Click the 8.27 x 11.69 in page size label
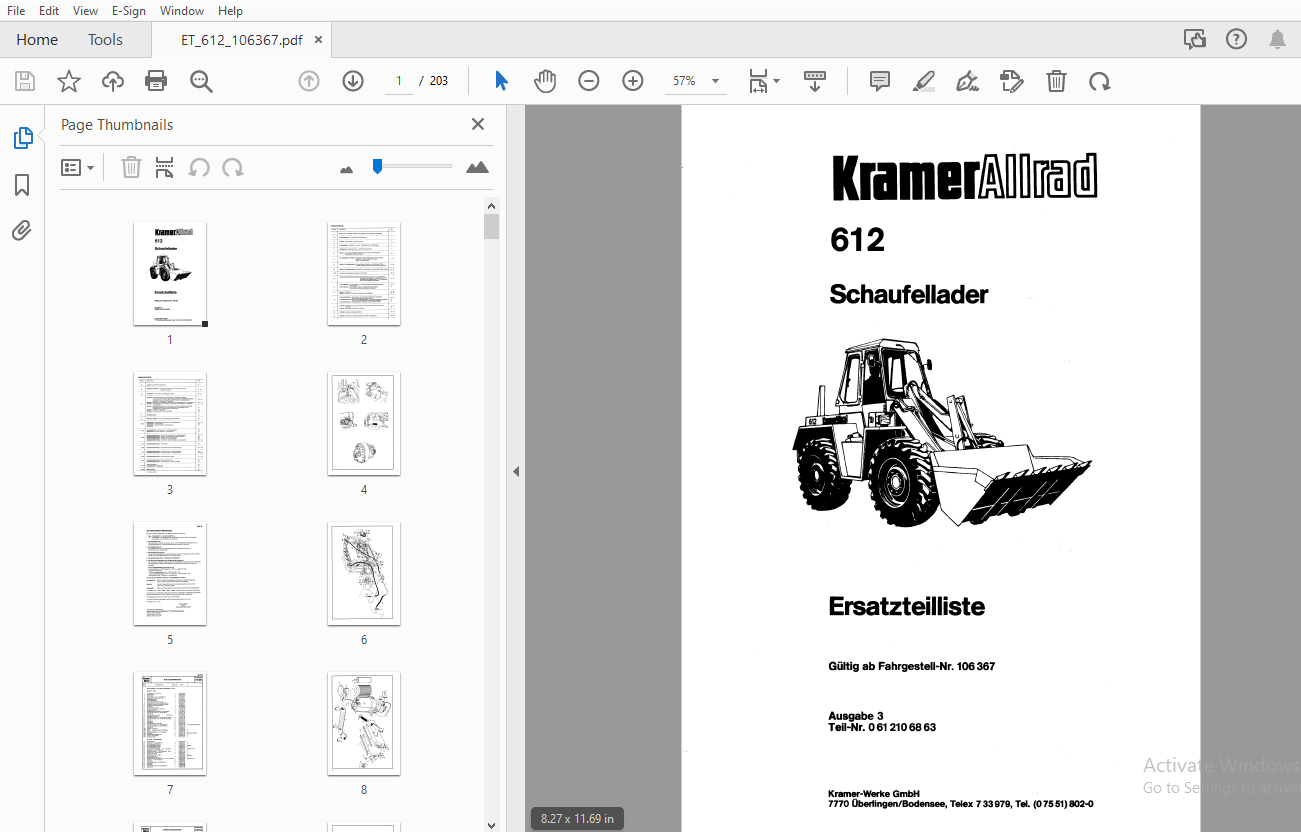The width and height of the screenshot is (1301, 832). pos(577,818)
